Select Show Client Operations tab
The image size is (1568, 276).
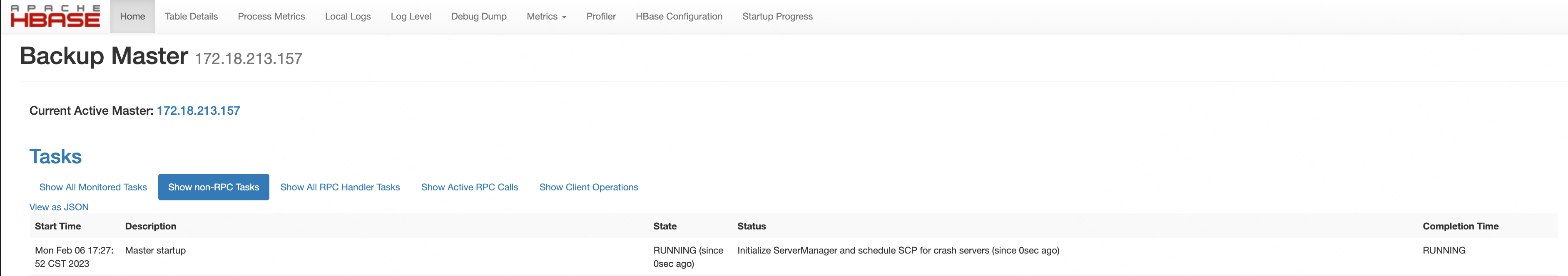pos(589,187)
